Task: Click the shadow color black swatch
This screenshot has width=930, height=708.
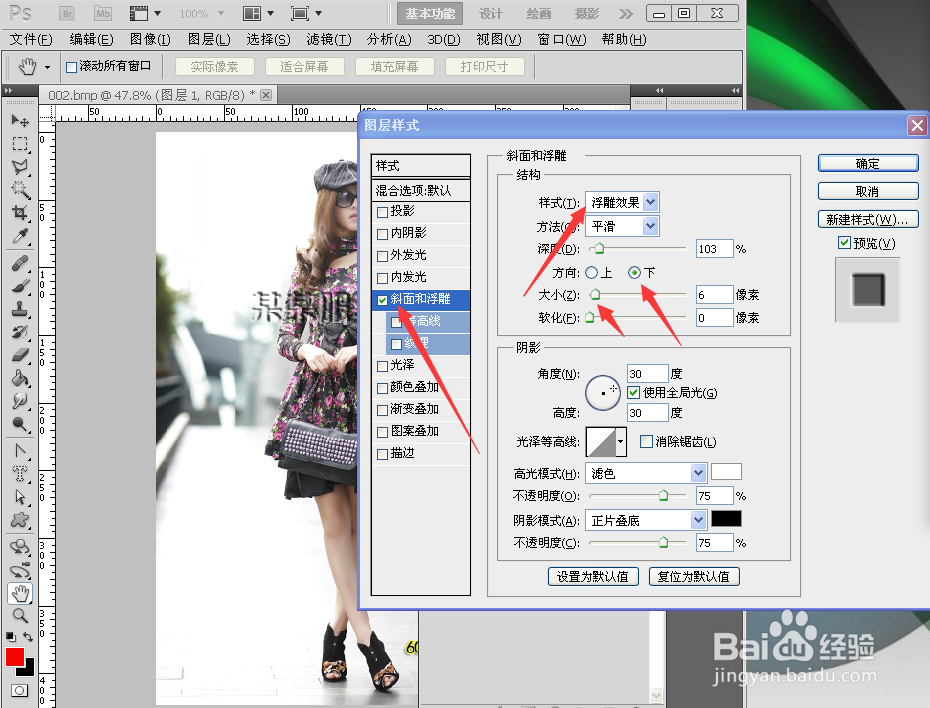Action: point(726,519)
